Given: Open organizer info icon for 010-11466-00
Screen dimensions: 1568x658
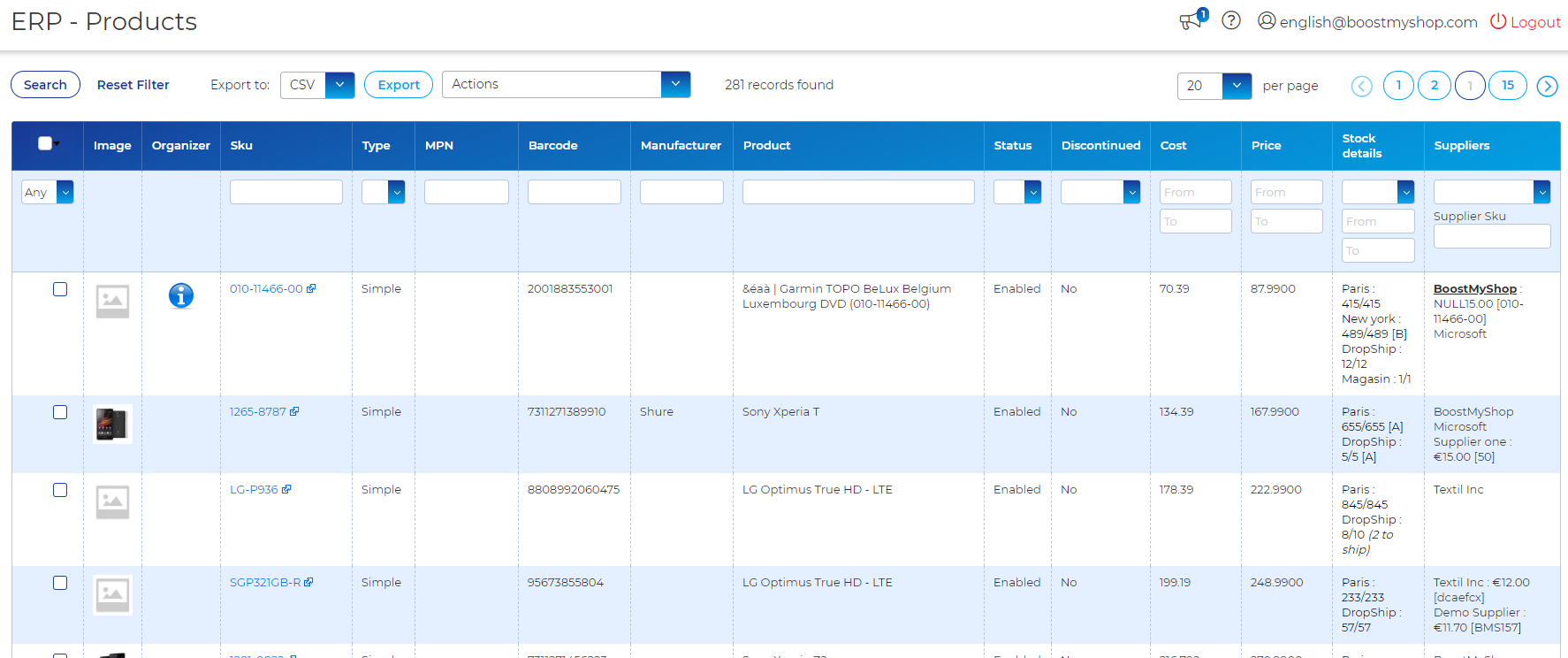Looking at the screenshot, I should click(181, 295).
